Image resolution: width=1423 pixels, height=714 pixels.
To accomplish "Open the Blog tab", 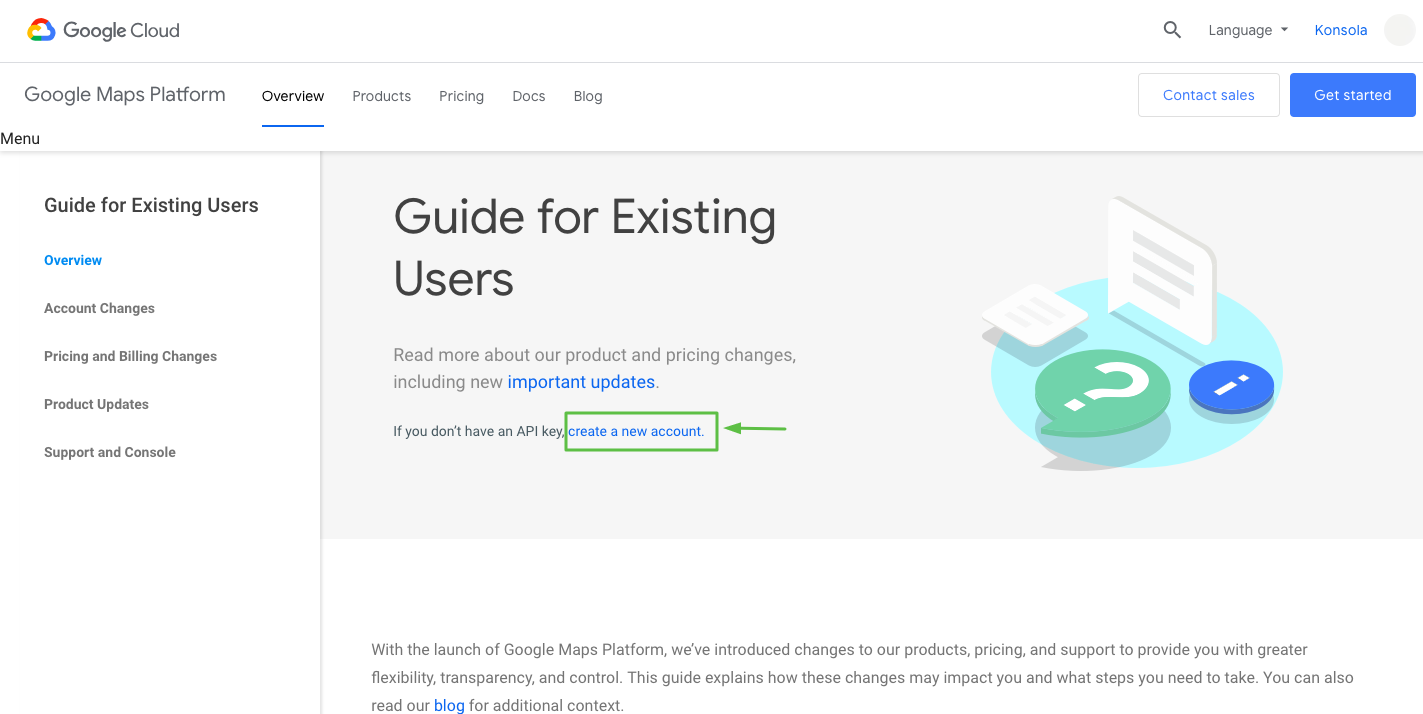I will click(588, 96).
